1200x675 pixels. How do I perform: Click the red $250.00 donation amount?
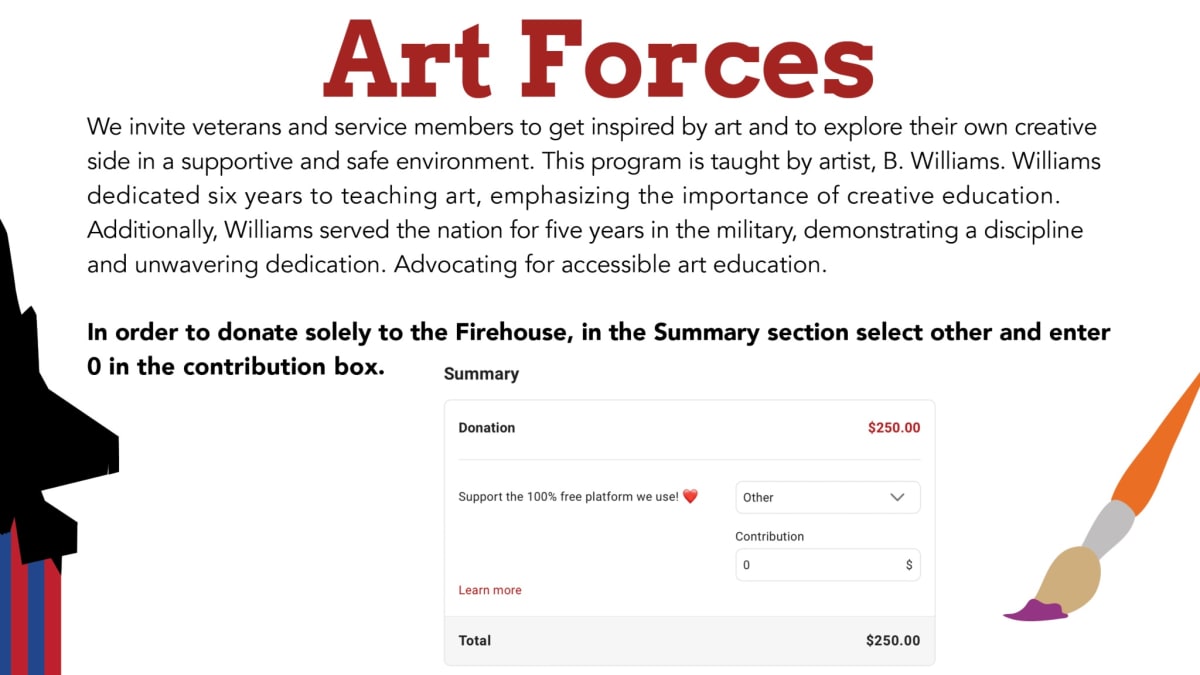894,428
